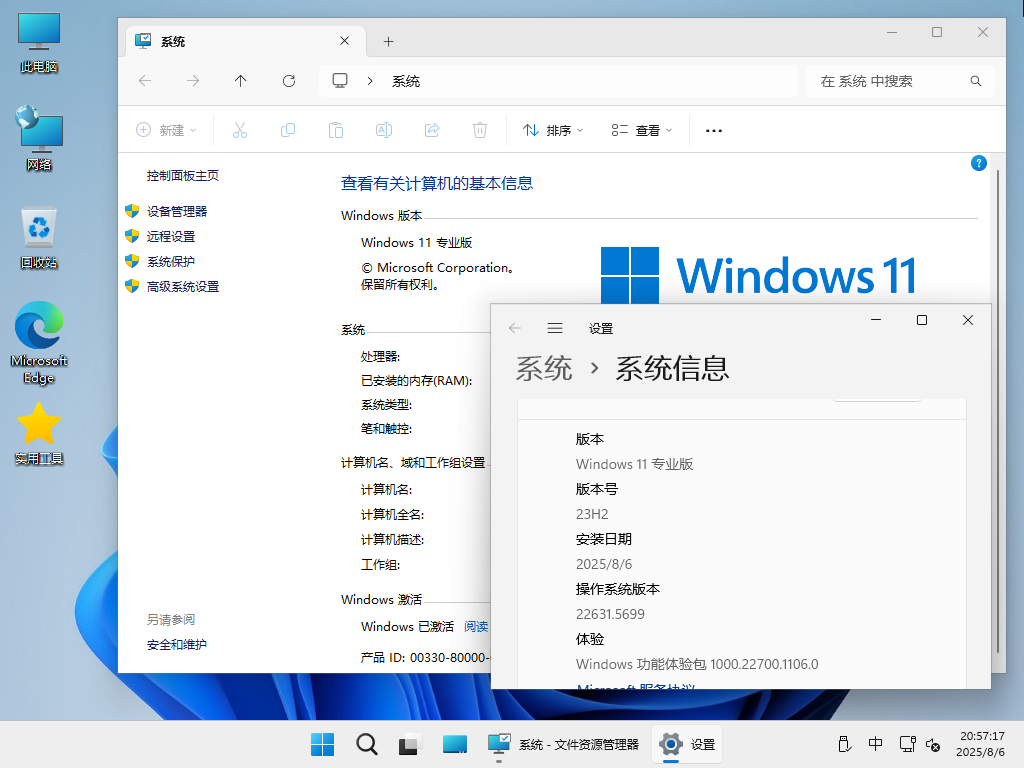Click the blue help question mark icon
1024x768 pixels.
(x=978, y=163)
